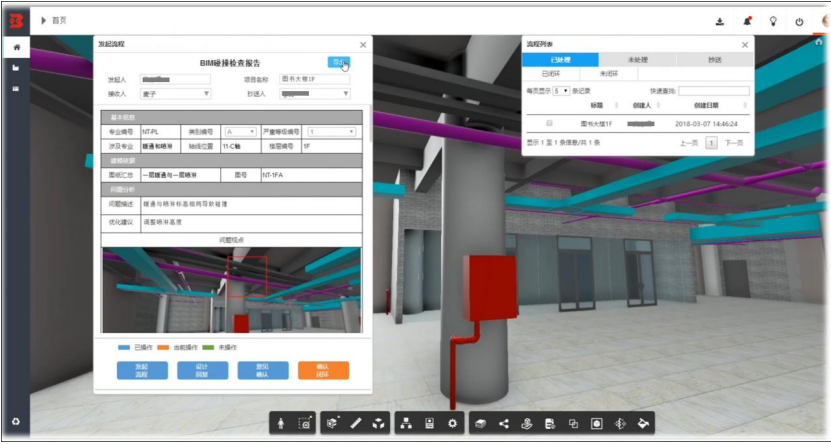Open the 严重等级编号 dropdown

point(332,131)
